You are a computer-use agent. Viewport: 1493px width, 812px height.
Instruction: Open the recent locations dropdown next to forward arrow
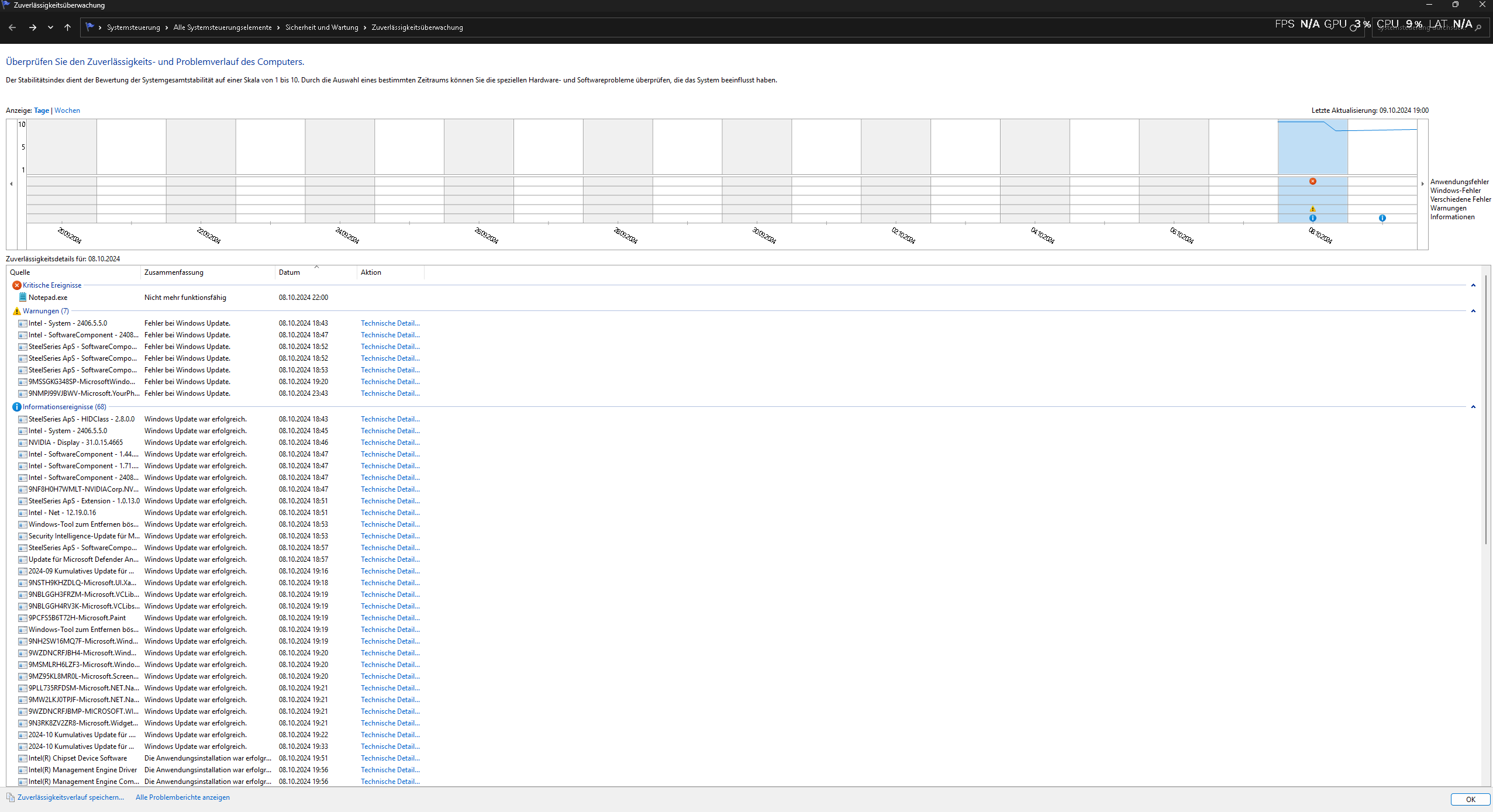click(50, 27)
